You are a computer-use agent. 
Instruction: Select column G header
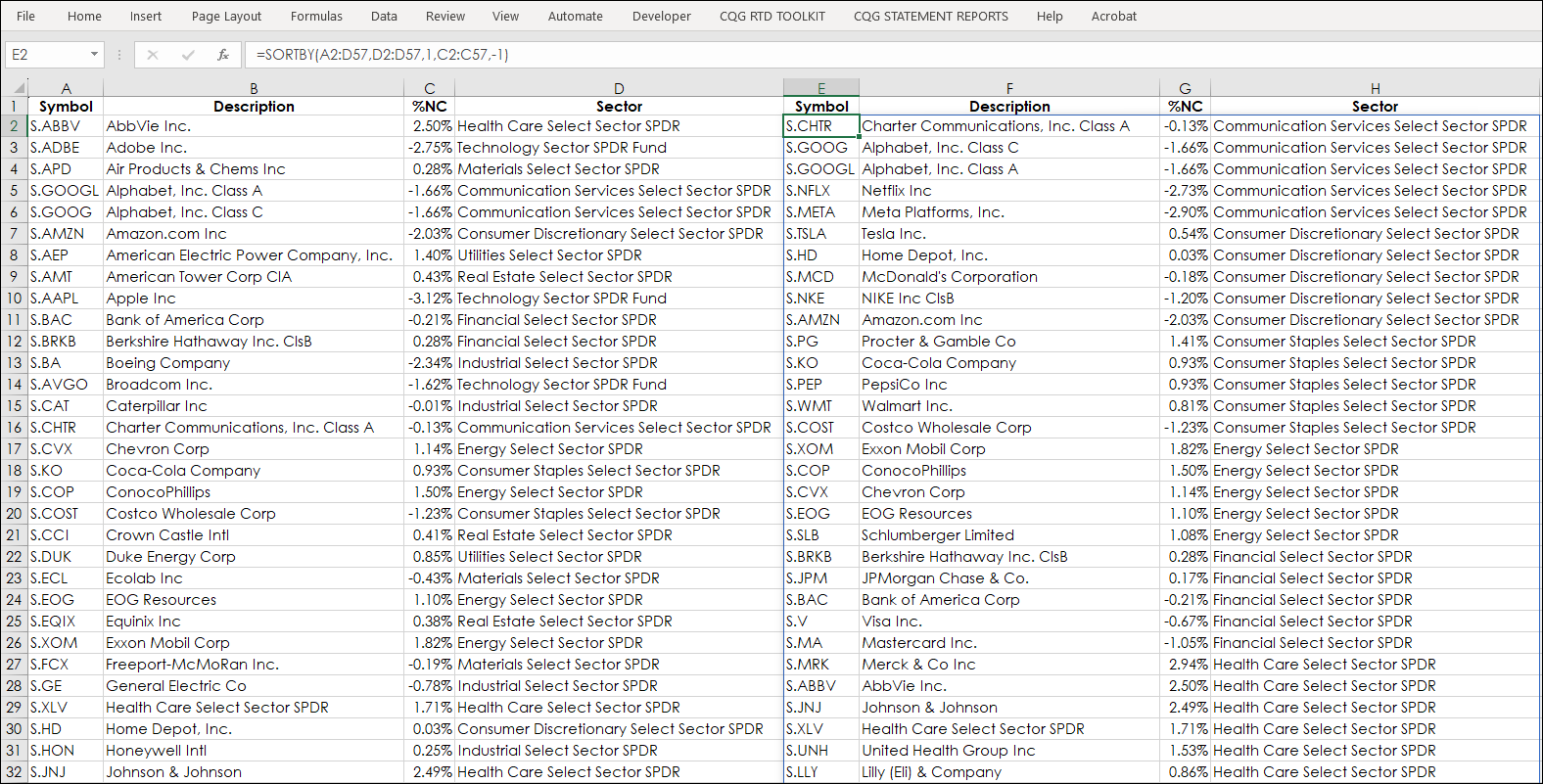pyautogui.click(x=1185, y=88)
